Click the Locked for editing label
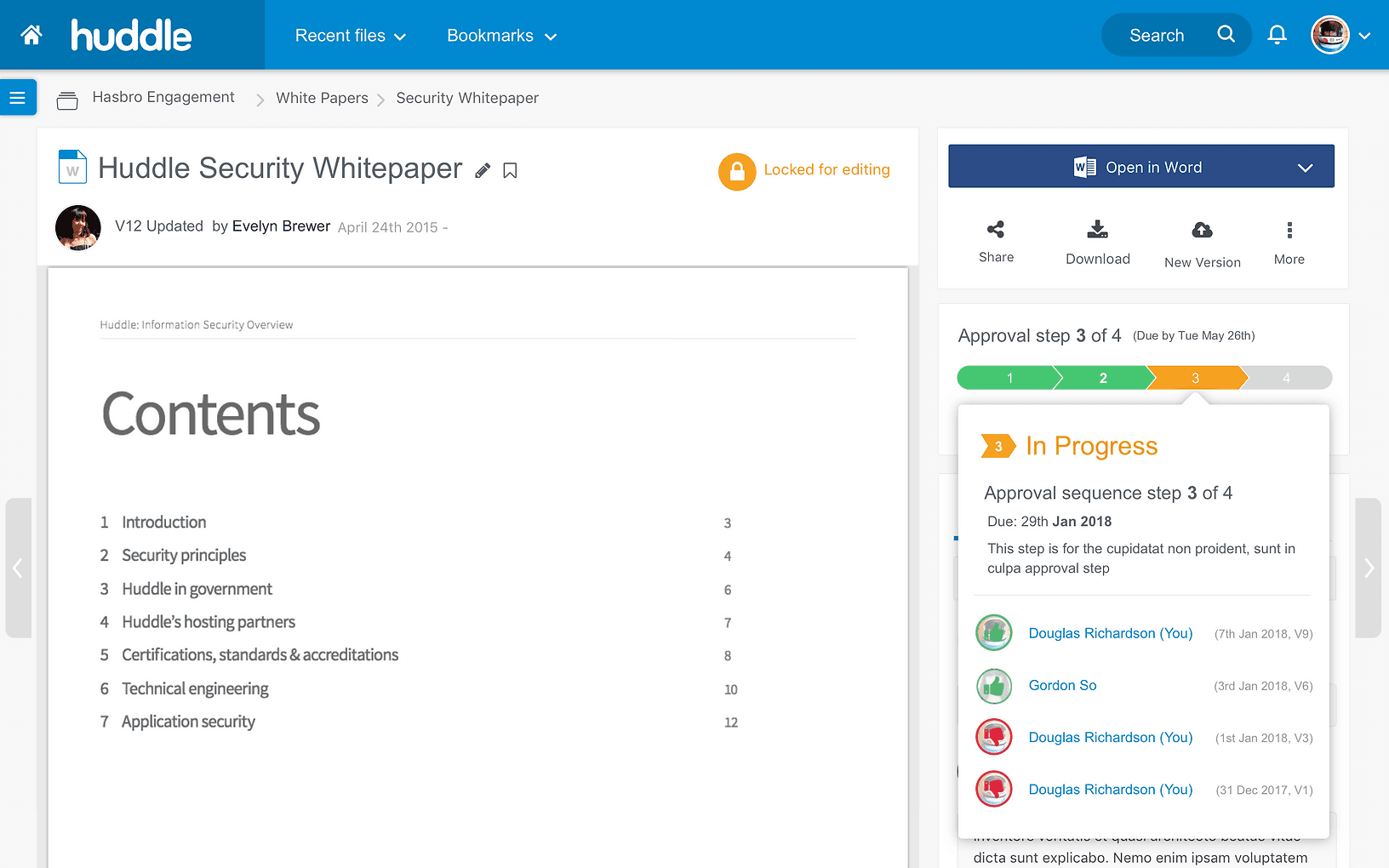 click(x=827, y=169)
